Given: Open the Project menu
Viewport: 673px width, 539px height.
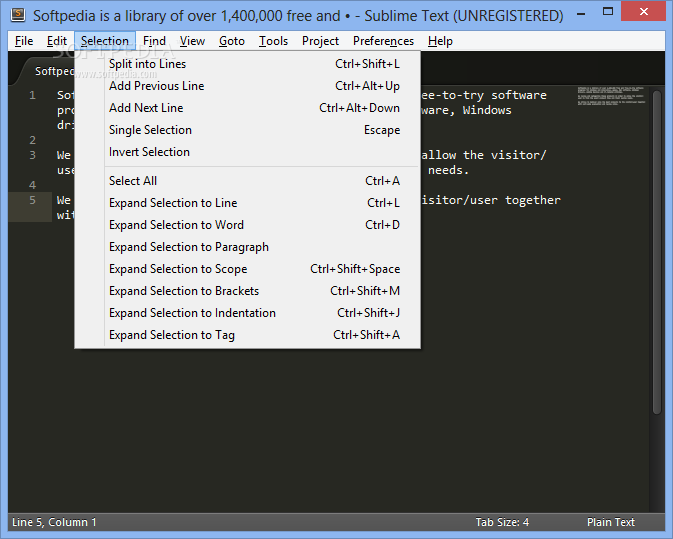Looking at the screenshot, I should 320,41.
